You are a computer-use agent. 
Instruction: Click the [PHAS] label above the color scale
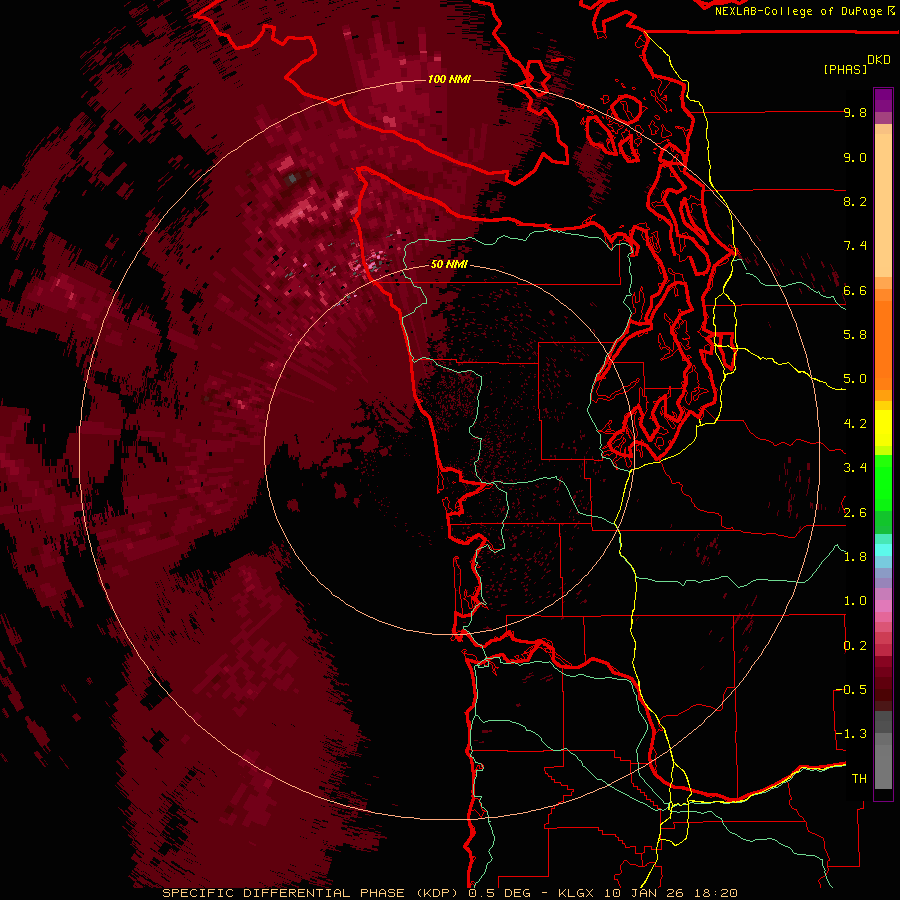point(845,69)
